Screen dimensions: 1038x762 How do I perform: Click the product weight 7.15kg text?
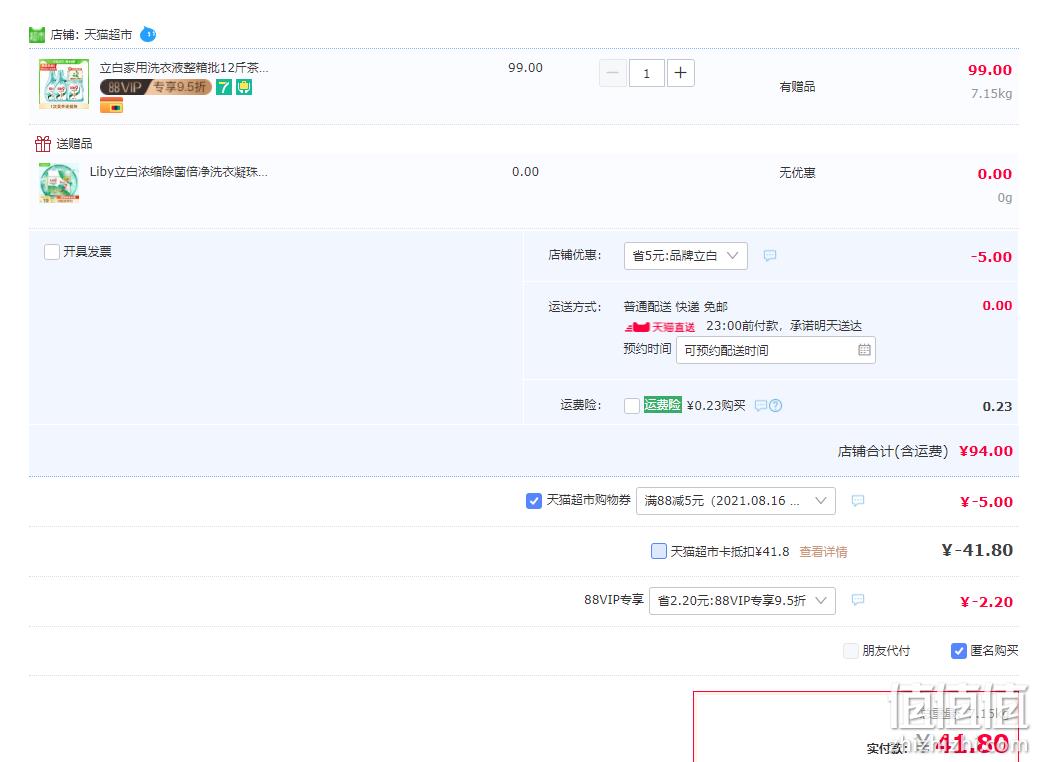[x=991, y=93]
